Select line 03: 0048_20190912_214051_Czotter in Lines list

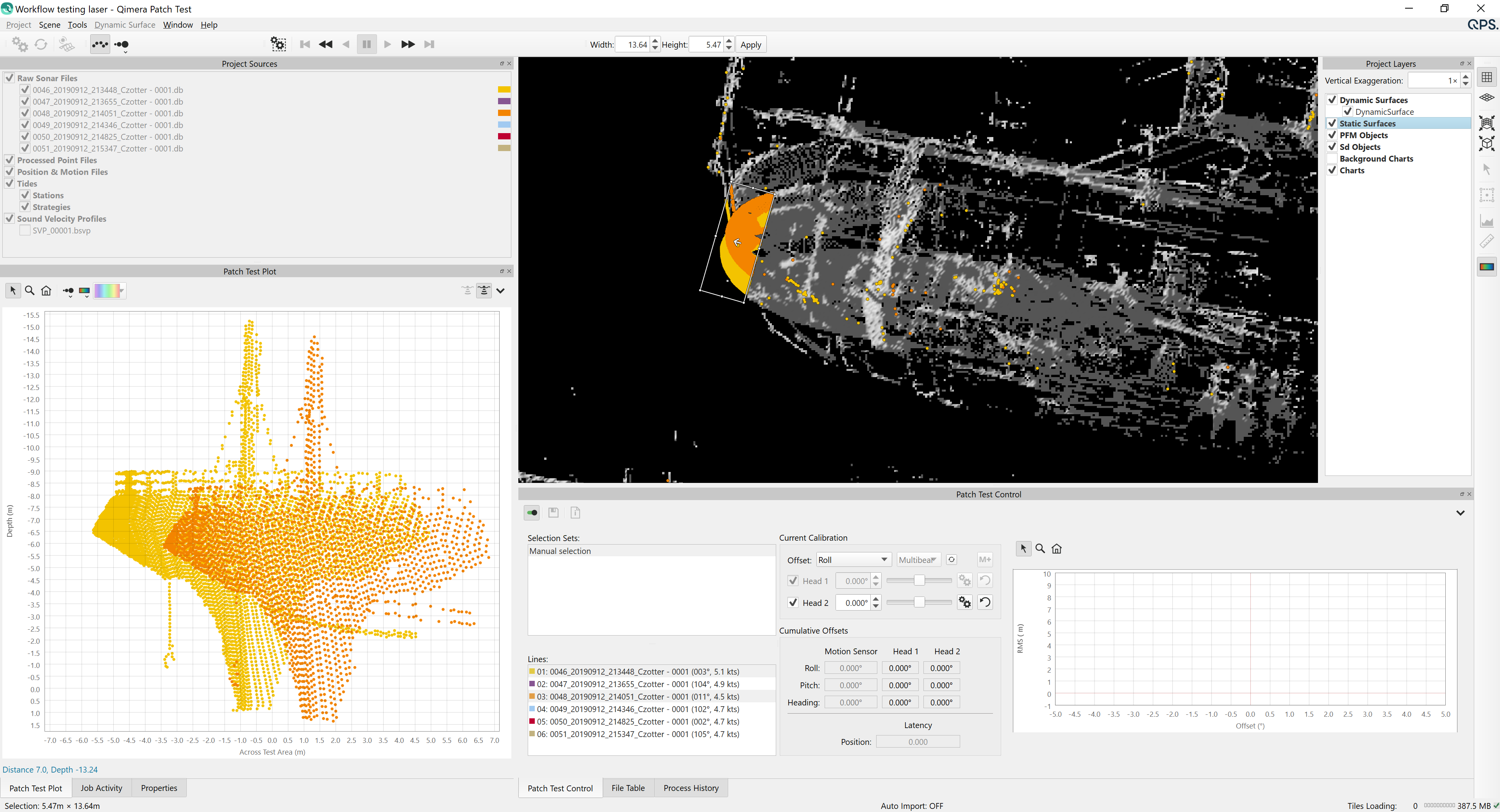(x=637, y=696)
